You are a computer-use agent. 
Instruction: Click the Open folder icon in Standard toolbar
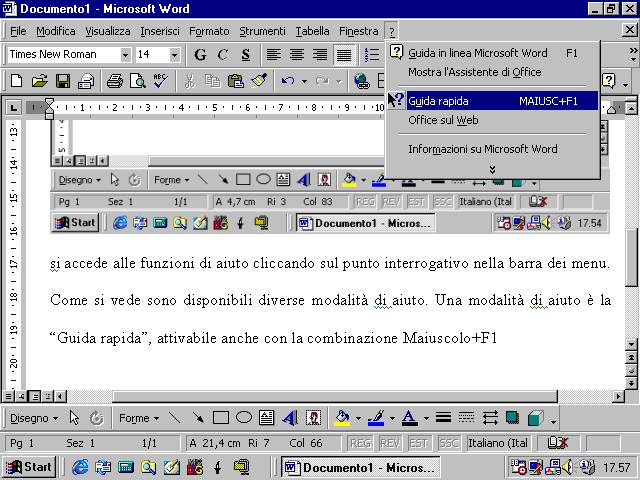[40, 81]
